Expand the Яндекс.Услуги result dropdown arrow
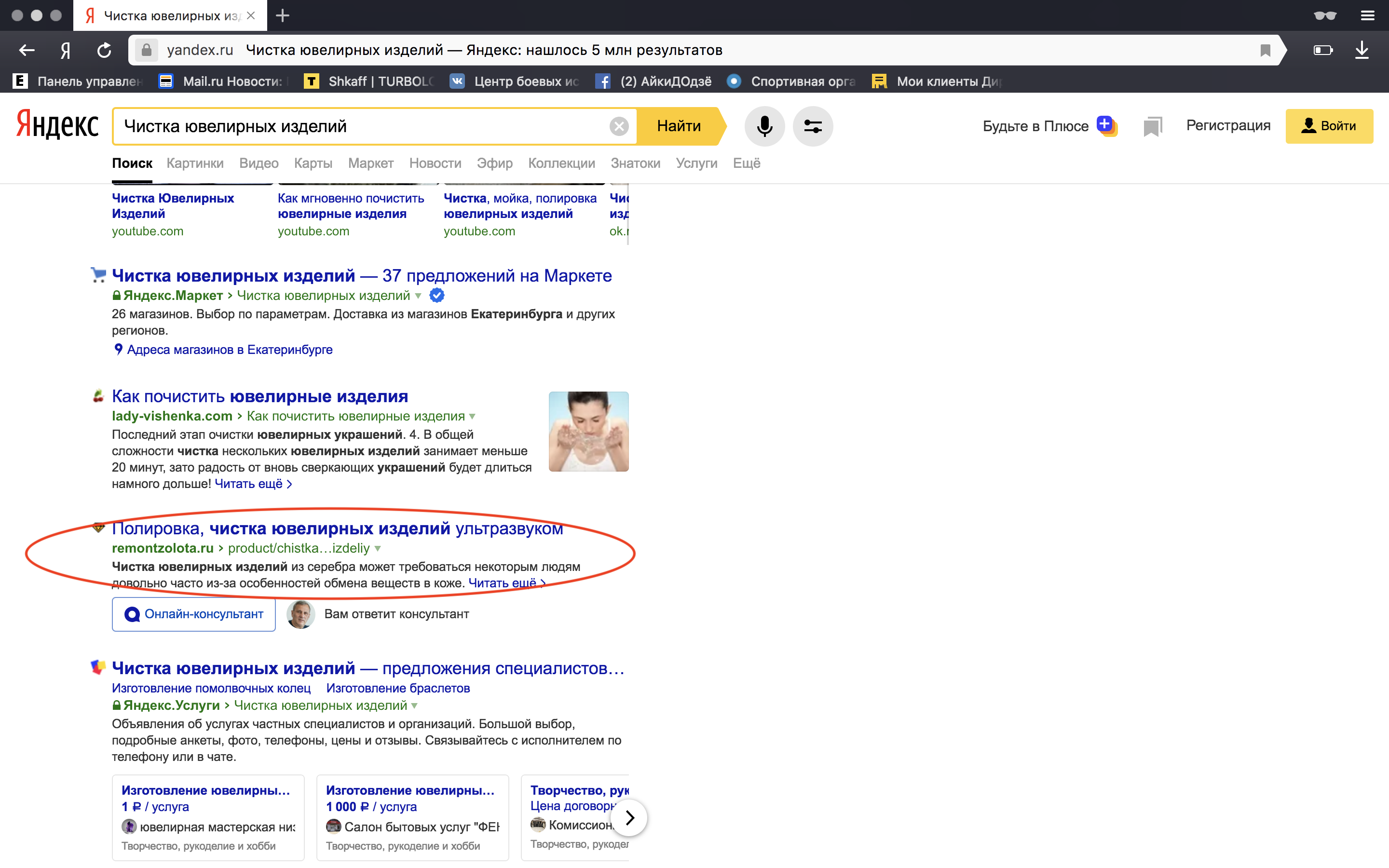 414,705
